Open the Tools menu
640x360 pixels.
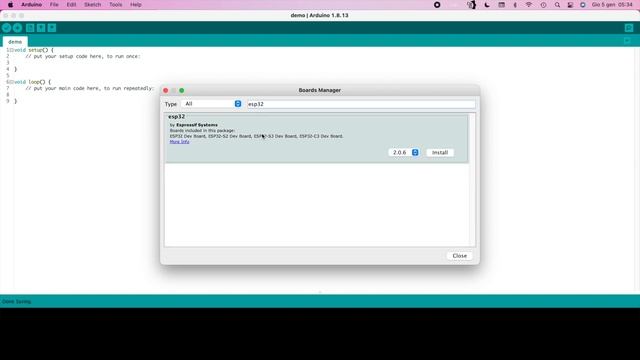[116, 5]
